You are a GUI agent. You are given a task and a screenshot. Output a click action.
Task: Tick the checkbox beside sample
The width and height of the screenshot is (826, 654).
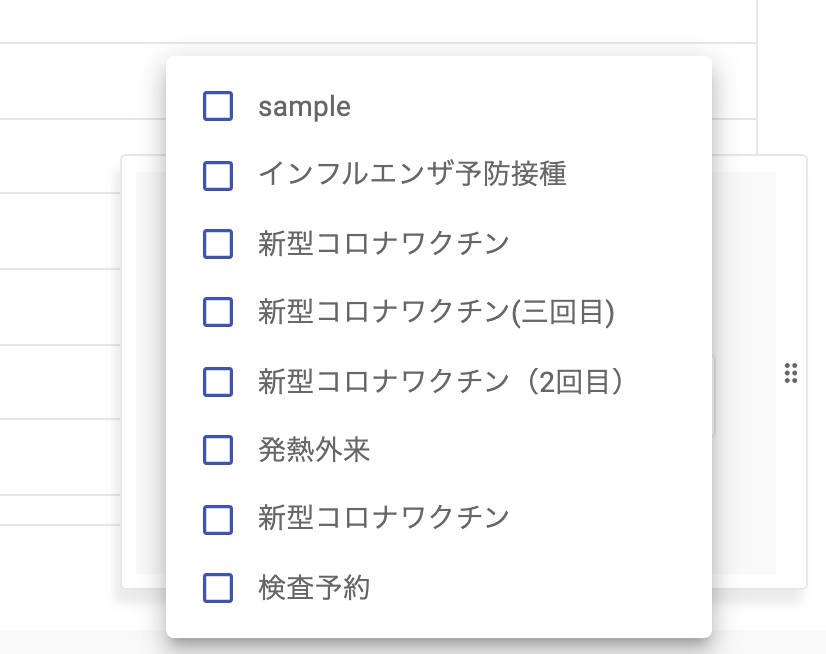[x=218, y=106]
